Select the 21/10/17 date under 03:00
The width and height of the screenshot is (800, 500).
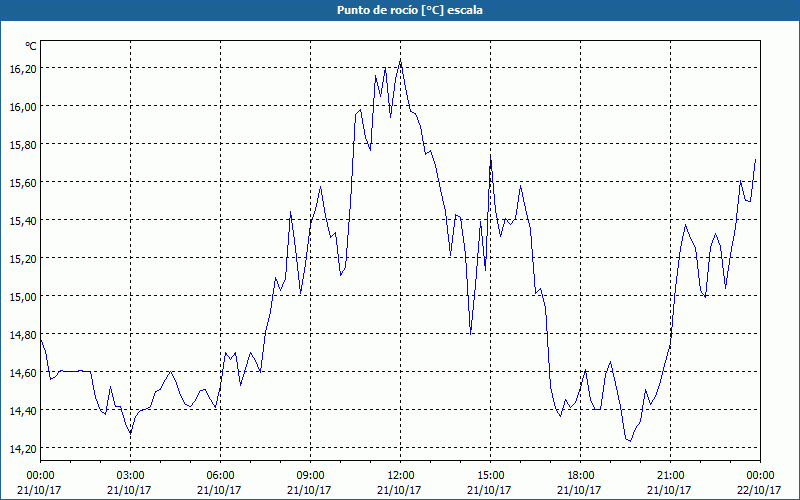(129, 490)
